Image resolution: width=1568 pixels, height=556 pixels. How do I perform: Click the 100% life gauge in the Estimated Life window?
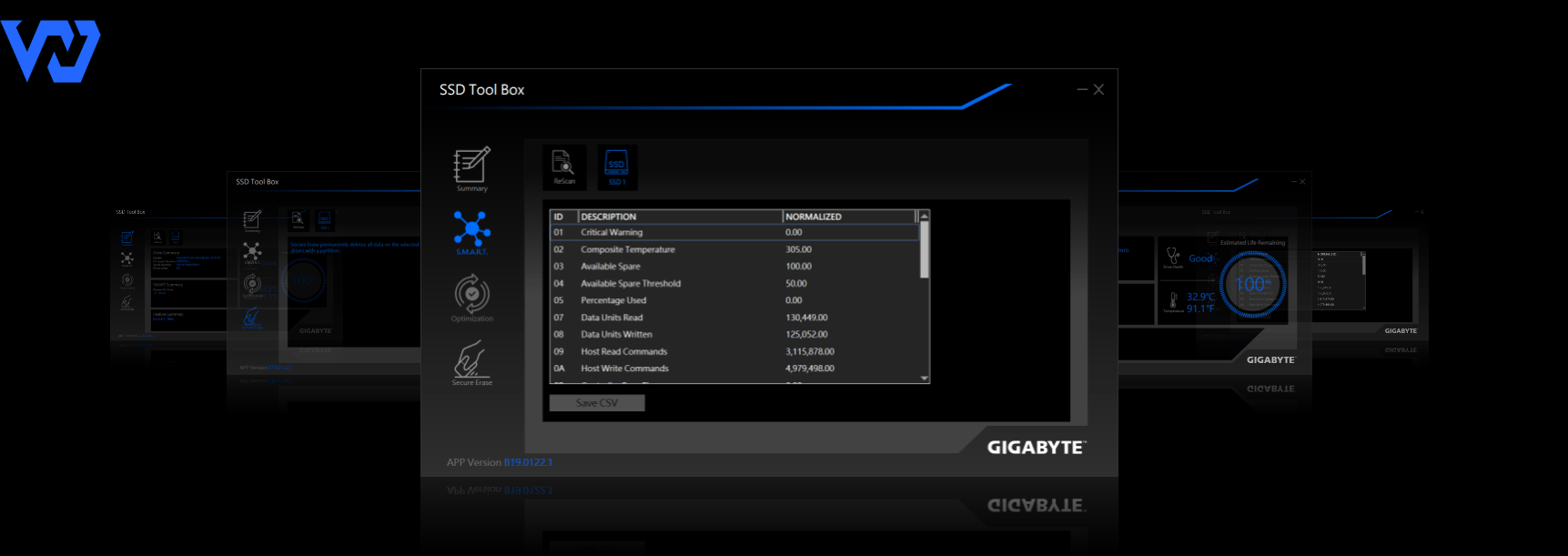tap(1253, 284)
